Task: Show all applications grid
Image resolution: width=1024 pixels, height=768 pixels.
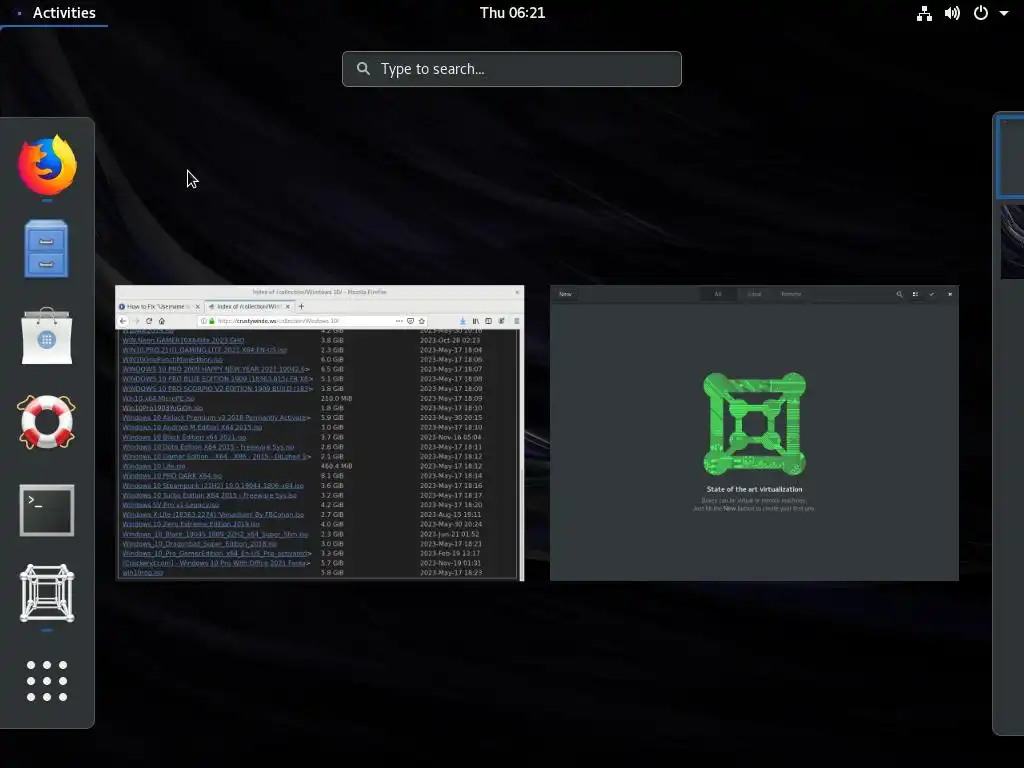Action: [46, 680]
